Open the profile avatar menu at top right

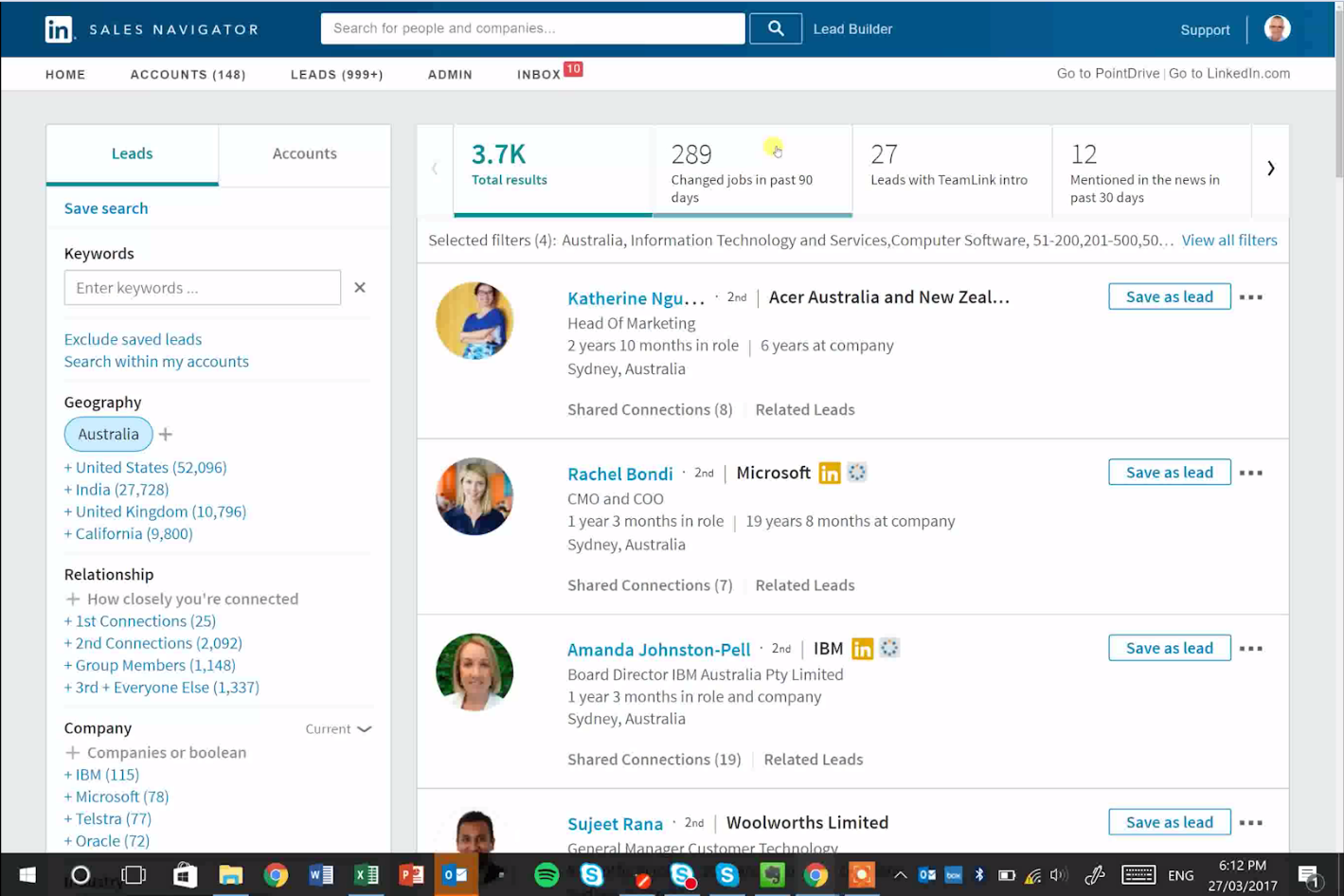coord(1277,29)
